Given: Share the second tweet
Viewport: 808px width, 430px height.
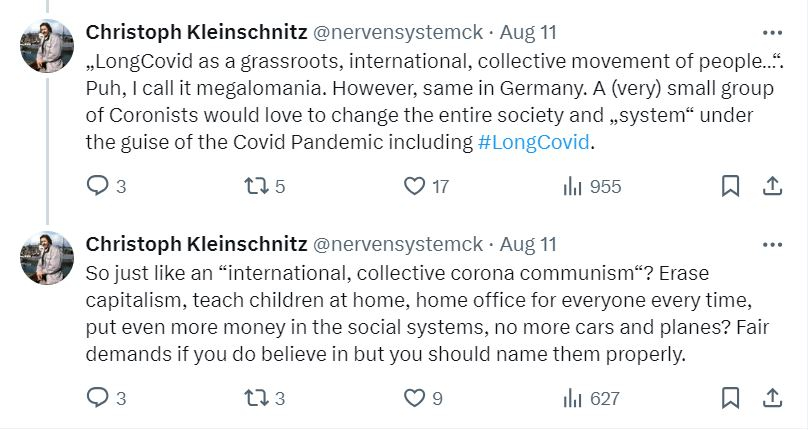Looking at the screenshot, I should tap(772, 398).
